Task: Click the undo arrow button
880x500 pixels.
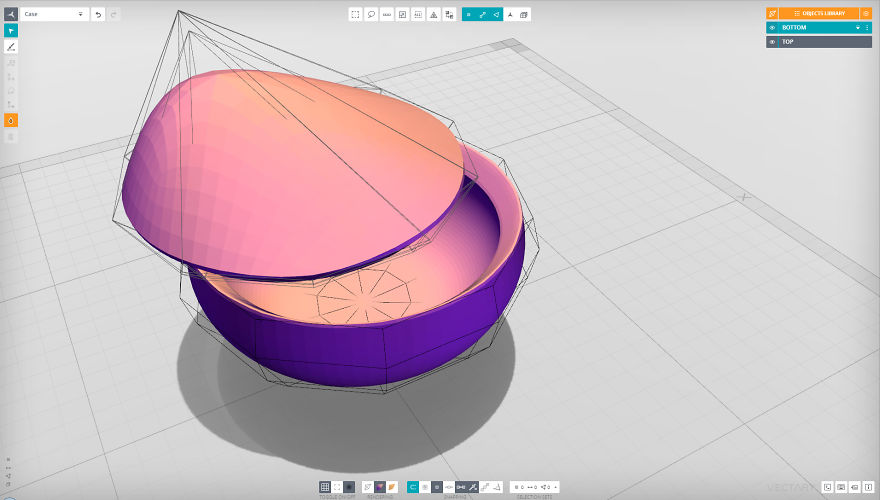Action: (98, 14)
